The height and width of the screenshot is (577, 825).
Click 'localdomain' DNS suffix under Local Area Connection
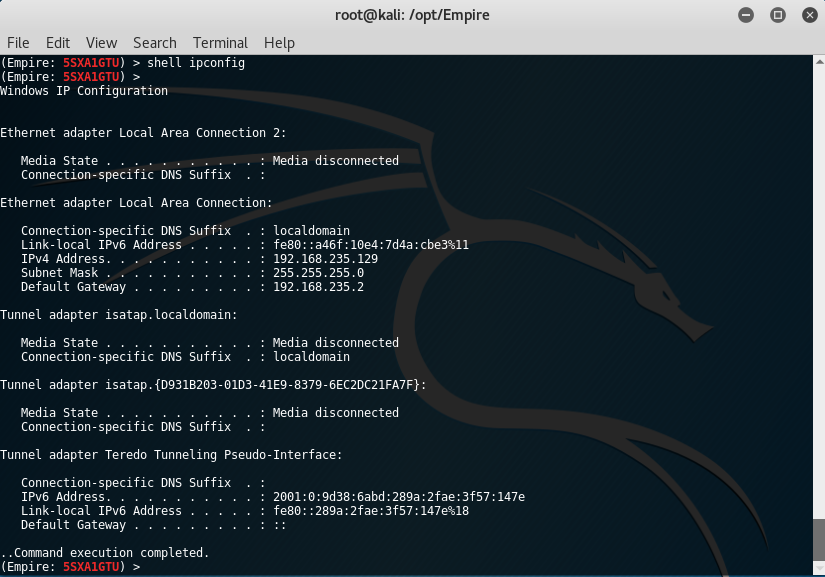(311, 230)
